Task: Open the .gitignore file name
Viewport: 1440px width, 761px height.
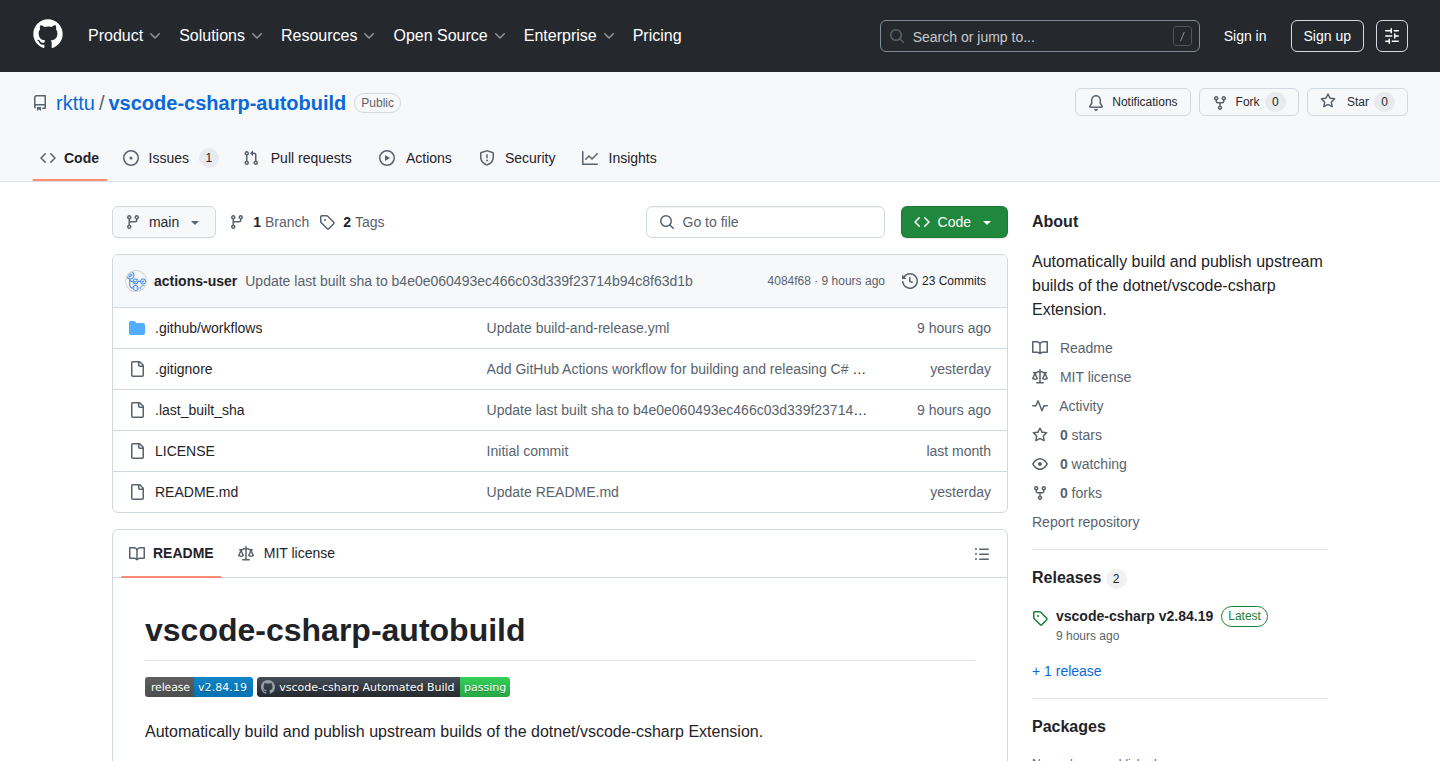Action: 184,369
